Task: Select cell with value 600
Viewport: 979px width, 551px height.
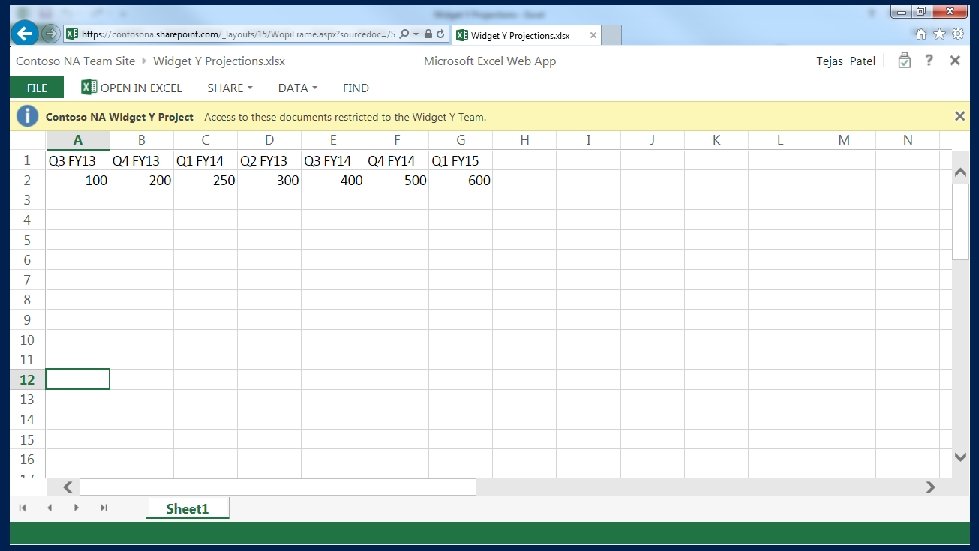Action: tap(461, 180)
